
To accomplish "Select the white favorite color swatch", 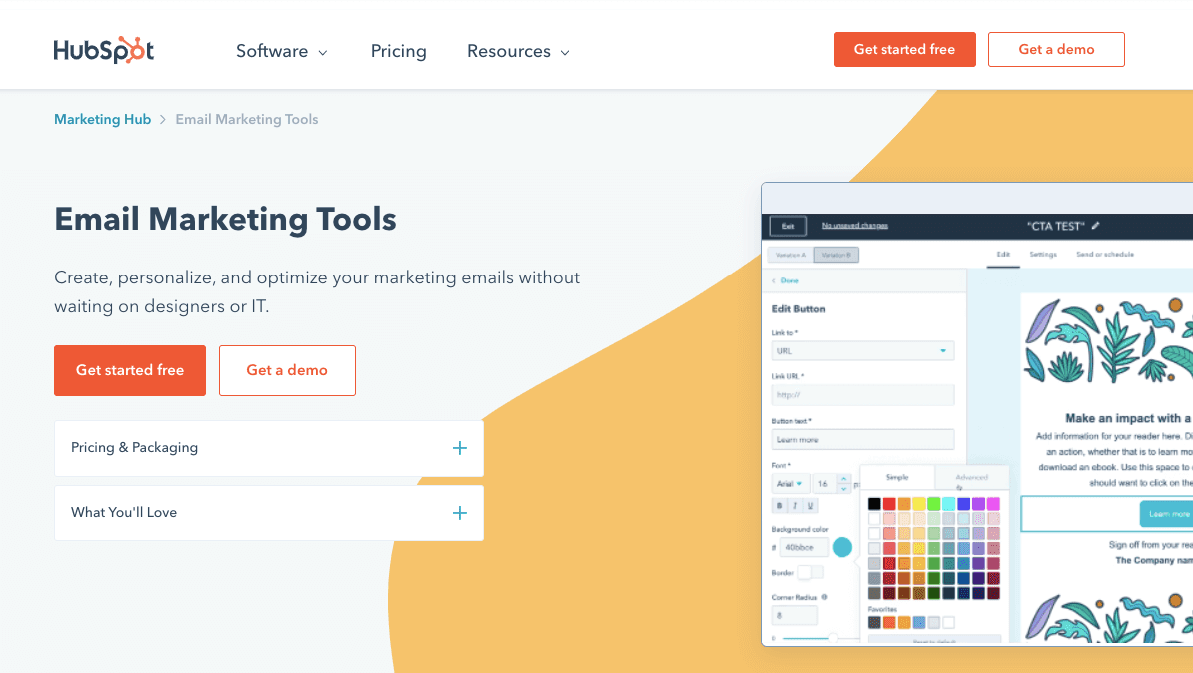I will point(948,623).
